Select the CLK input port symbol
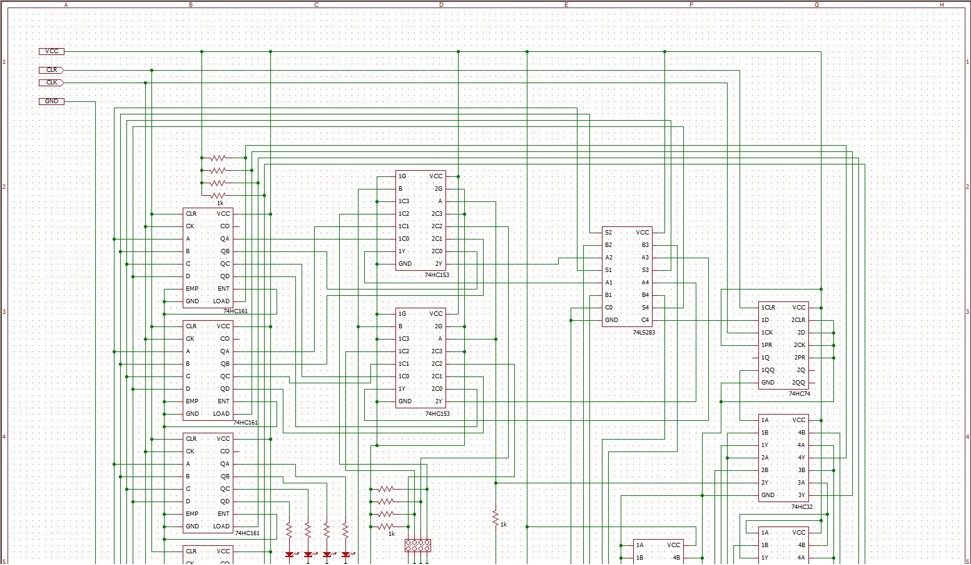Image resolution: width=971 pixels, height=565 pixels. 52,83
